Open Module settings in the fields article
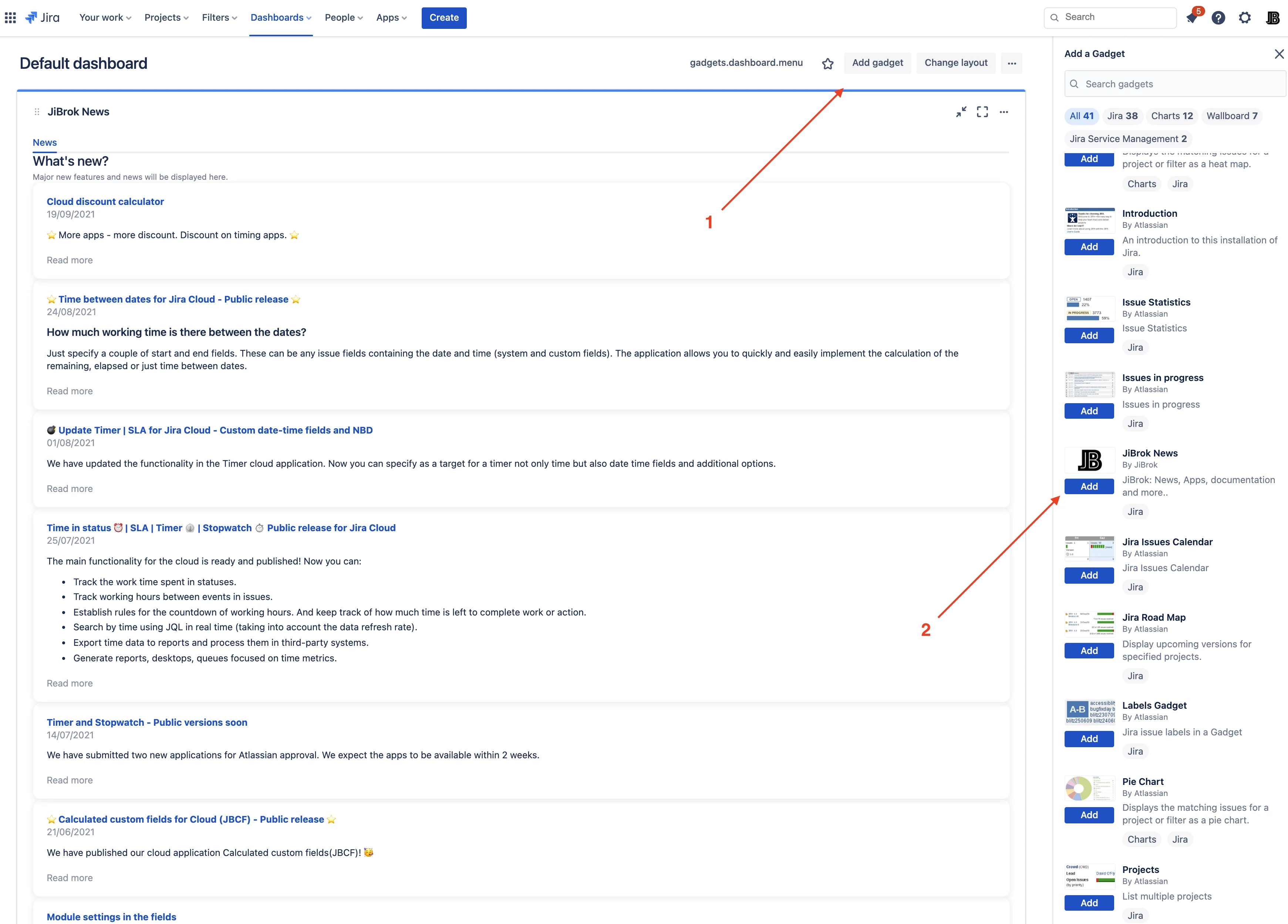Image resolution: width=1288 pixels, height=924 pixels. coord(111,917)
